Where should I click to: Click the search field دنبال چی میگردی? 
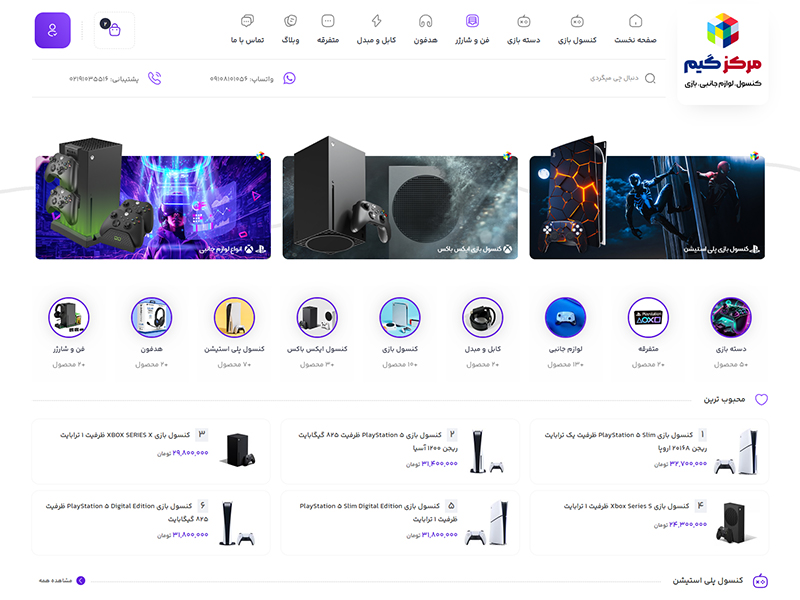tap(614, 79)
